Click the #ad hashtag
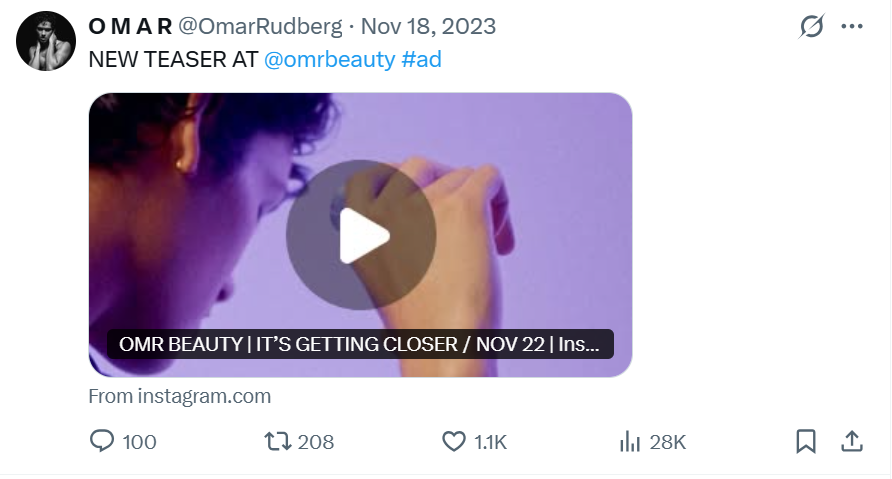The width and height of the screenshot is (892, 479). click(x=421, y=60)
